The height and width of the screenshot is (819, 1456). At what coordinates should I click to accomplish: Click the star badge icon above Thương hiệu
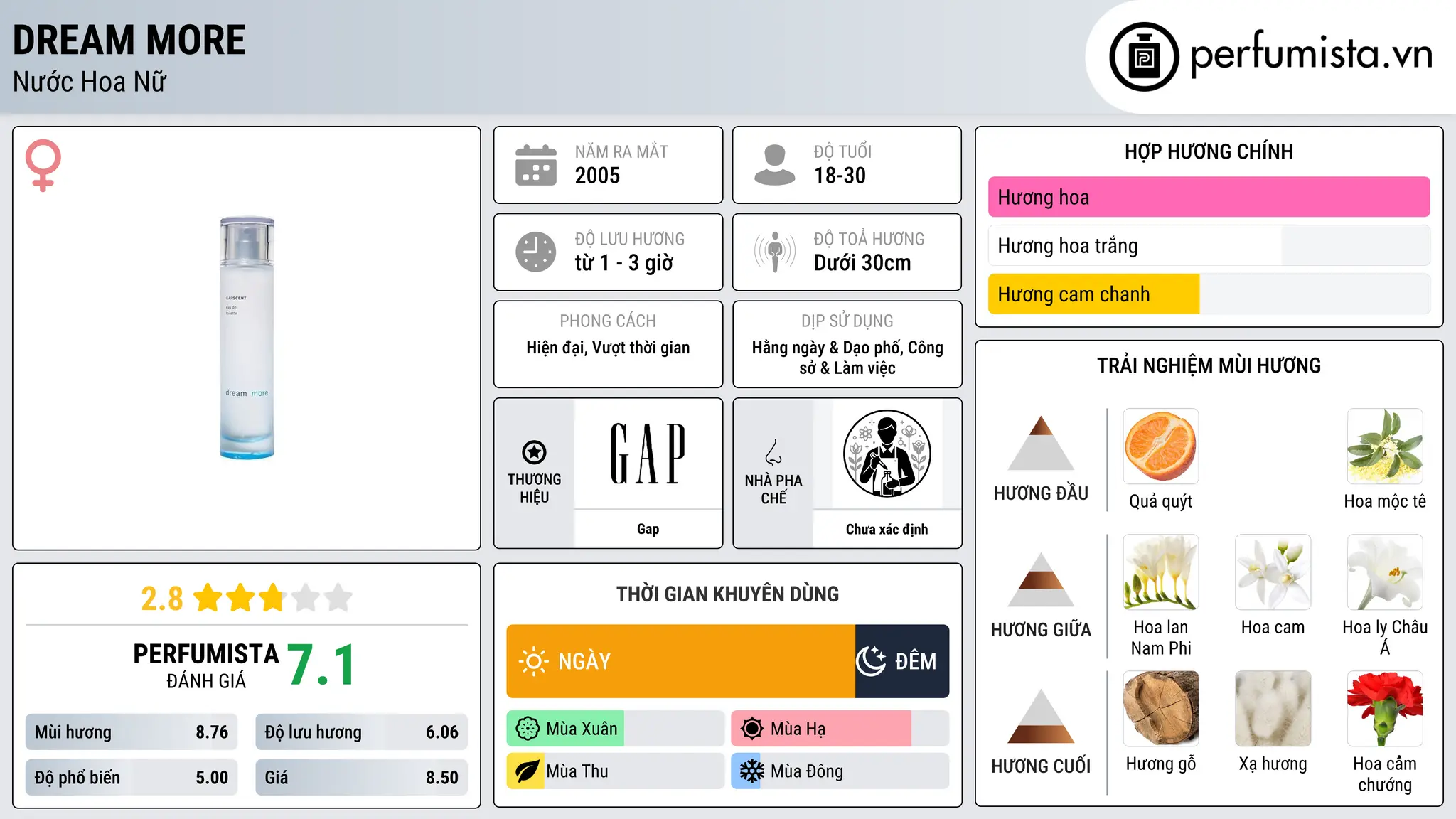[x=534, y=451]
